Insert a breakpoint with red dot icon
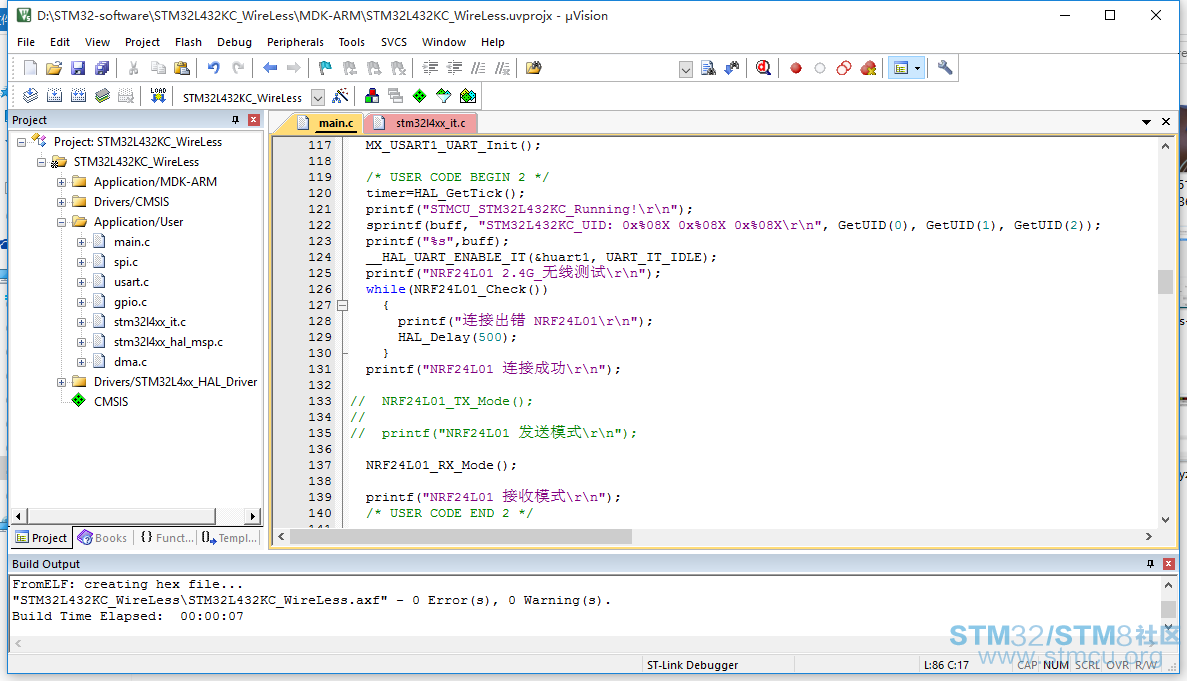 [796, 68]
